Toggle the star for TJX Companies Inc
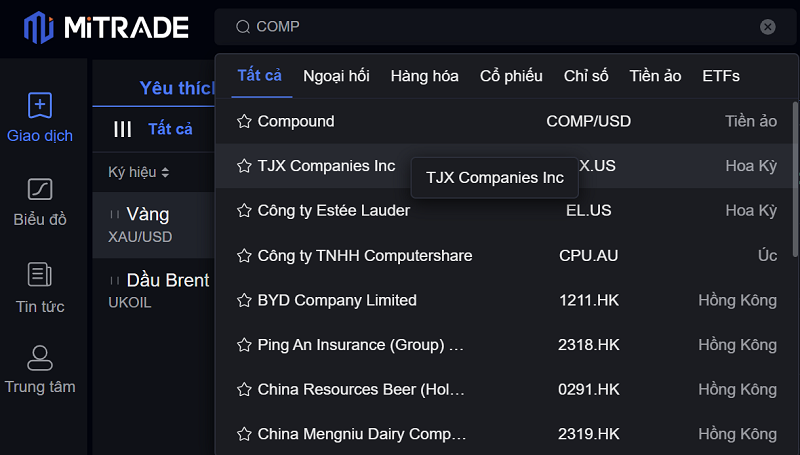The height and width of the screenshot is (455, 800). point(244,166)
